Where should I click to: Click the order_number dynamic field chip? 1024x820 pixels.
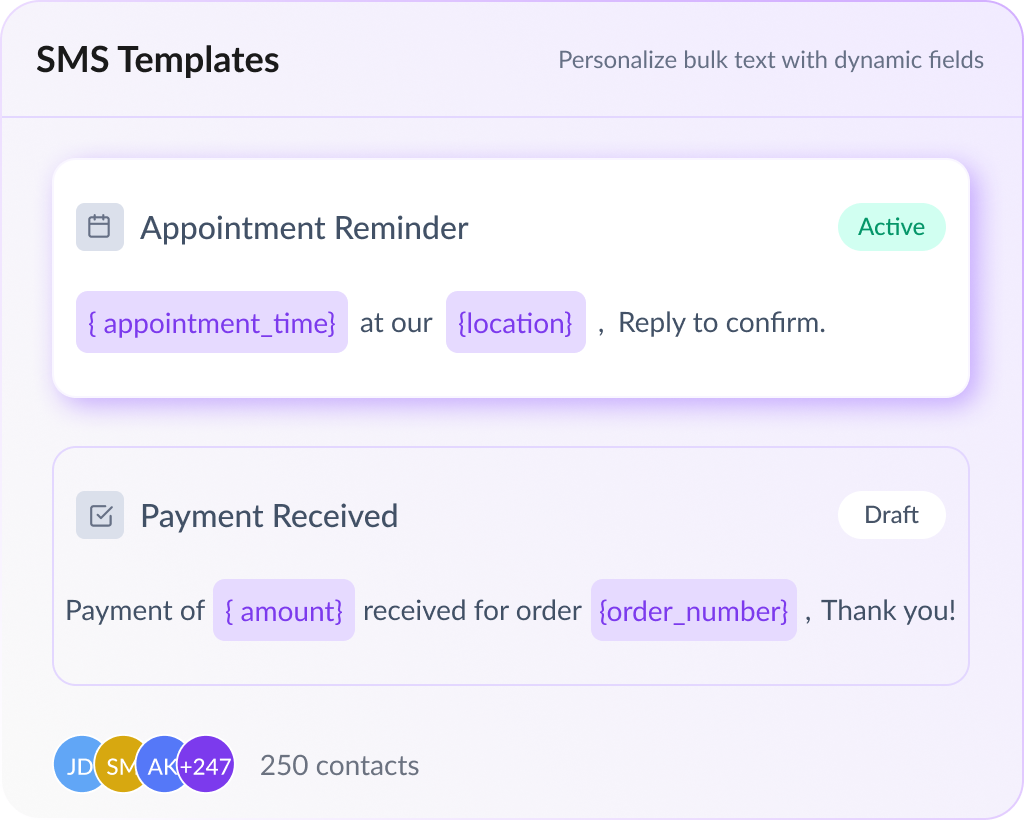tap(693, 610)
